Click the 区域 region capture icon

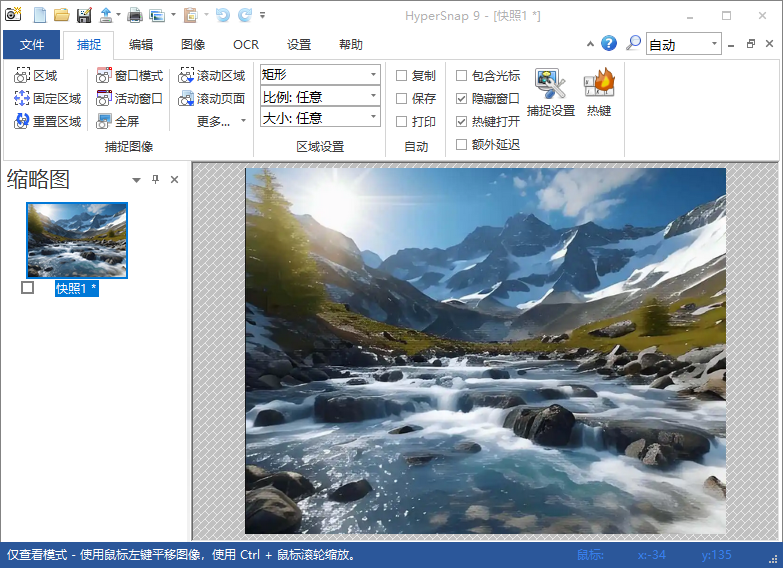click(x=22, y=76)
